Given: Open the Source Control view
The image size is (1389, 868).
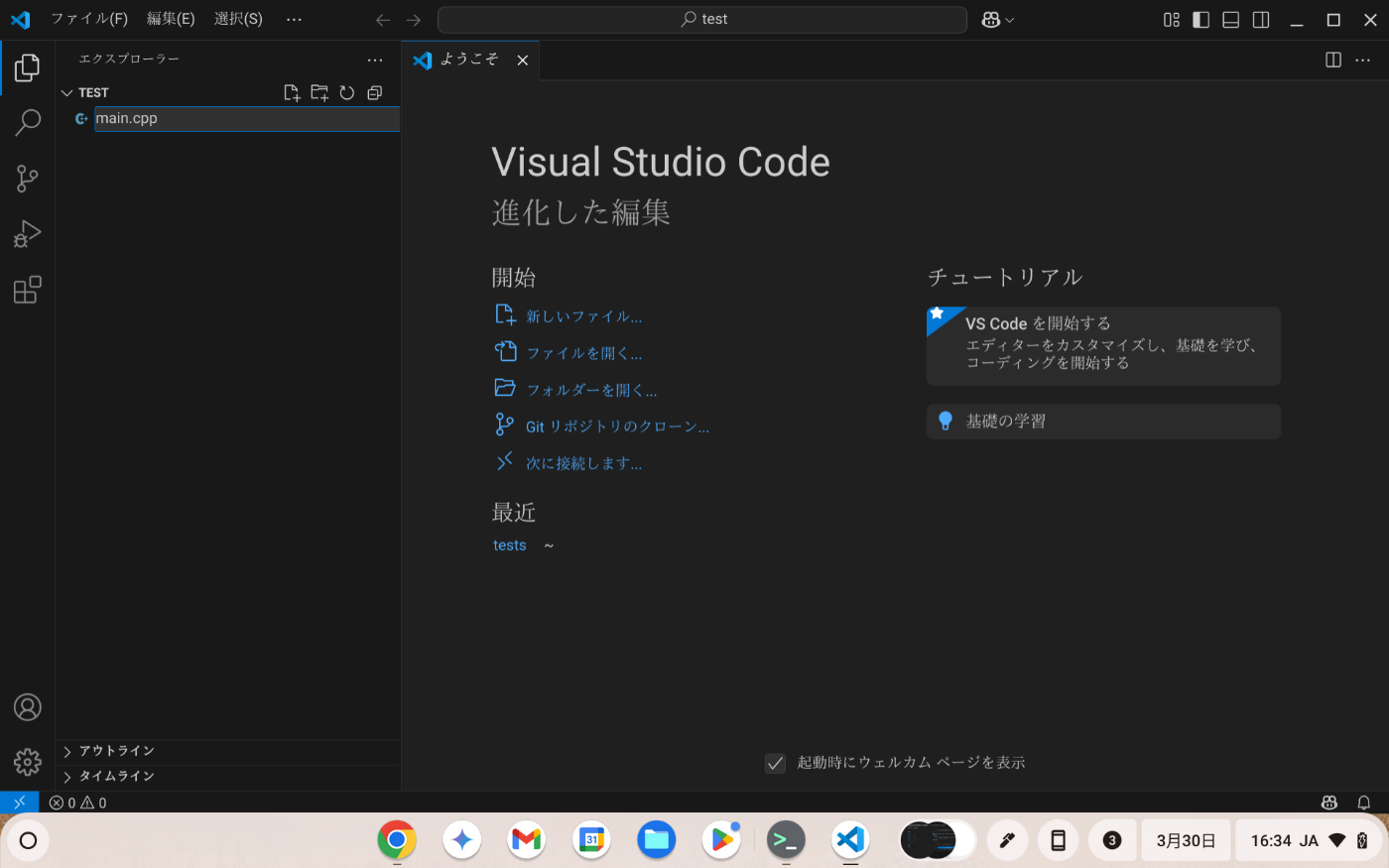Looking at the screenshot, I should pos(27,179).
